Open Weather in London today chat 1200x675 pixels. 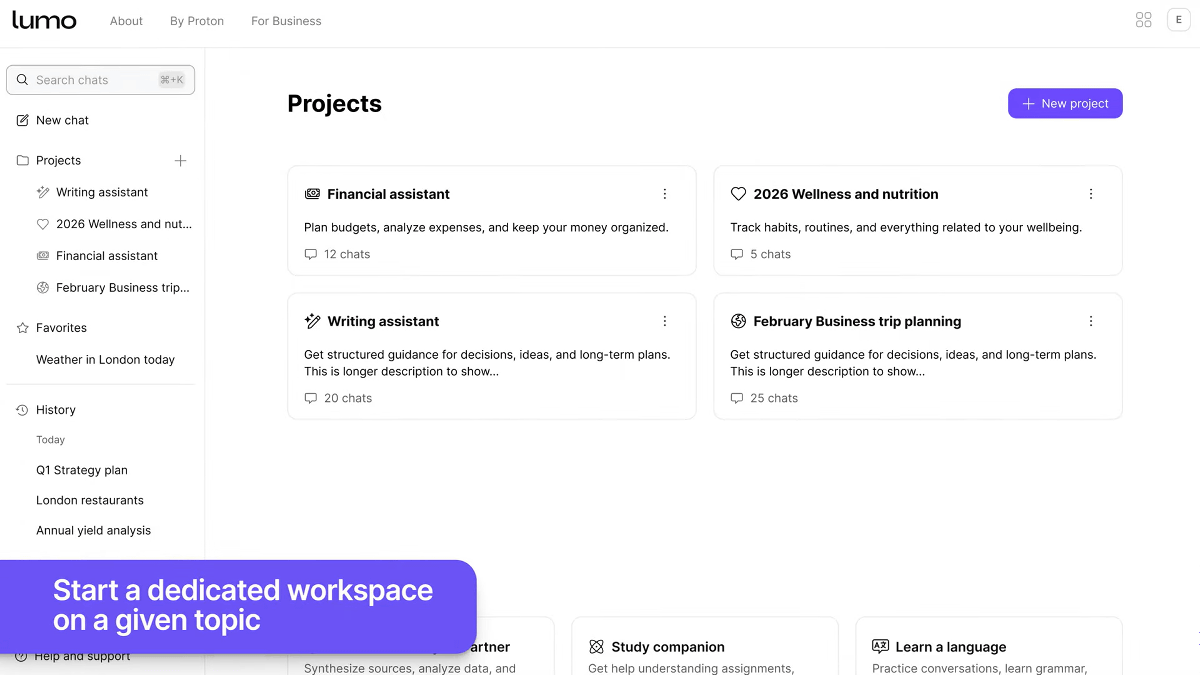pyautogui.click(x=105, y=360)
